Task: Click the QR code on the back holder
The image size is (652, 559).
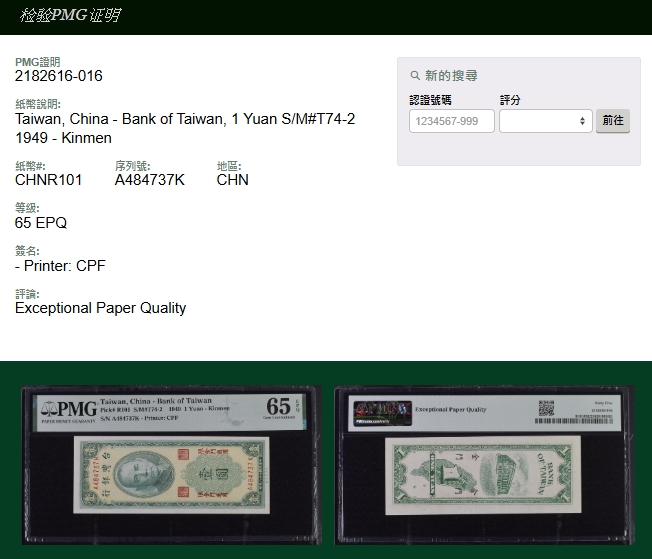Action: [x=546, y=408]
